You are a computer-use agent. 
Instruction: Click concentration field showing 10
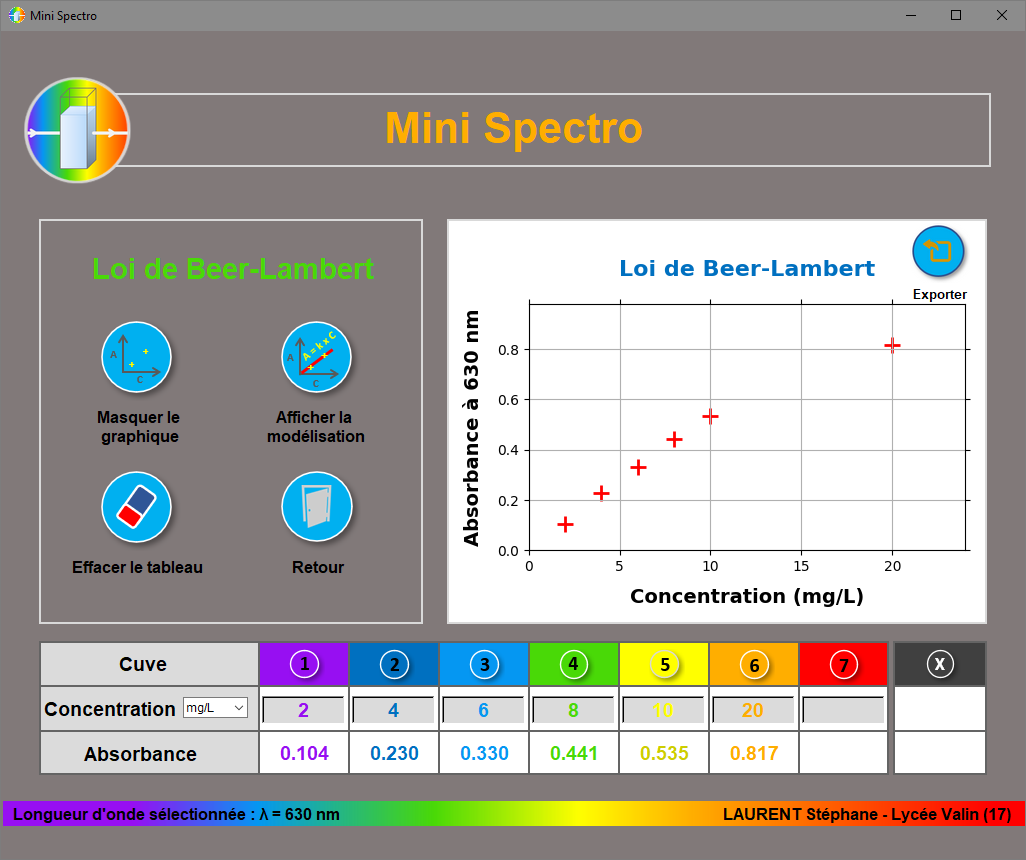point(663,709)
